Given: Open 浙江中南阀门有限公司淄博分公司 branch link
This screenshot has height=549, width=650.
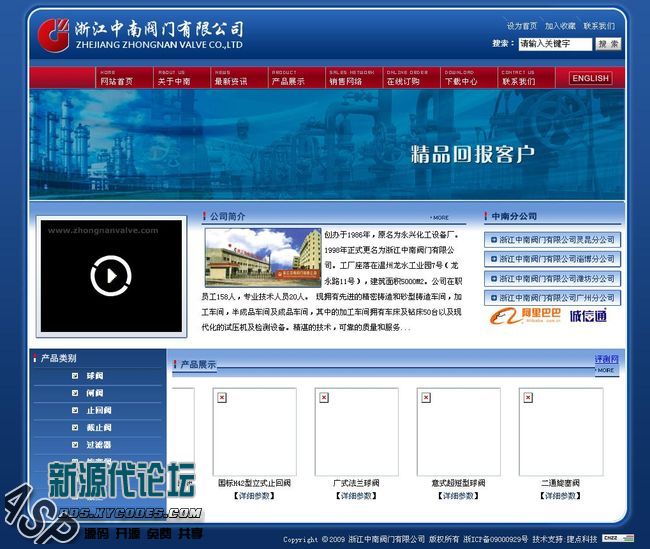Looking at the screenshot, I should (x=552, y=259).
